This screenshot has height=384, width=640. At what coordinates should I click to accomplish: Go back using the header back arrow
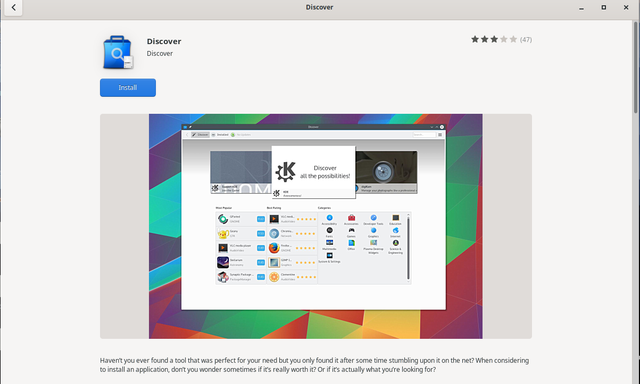[x=13, y=7]
